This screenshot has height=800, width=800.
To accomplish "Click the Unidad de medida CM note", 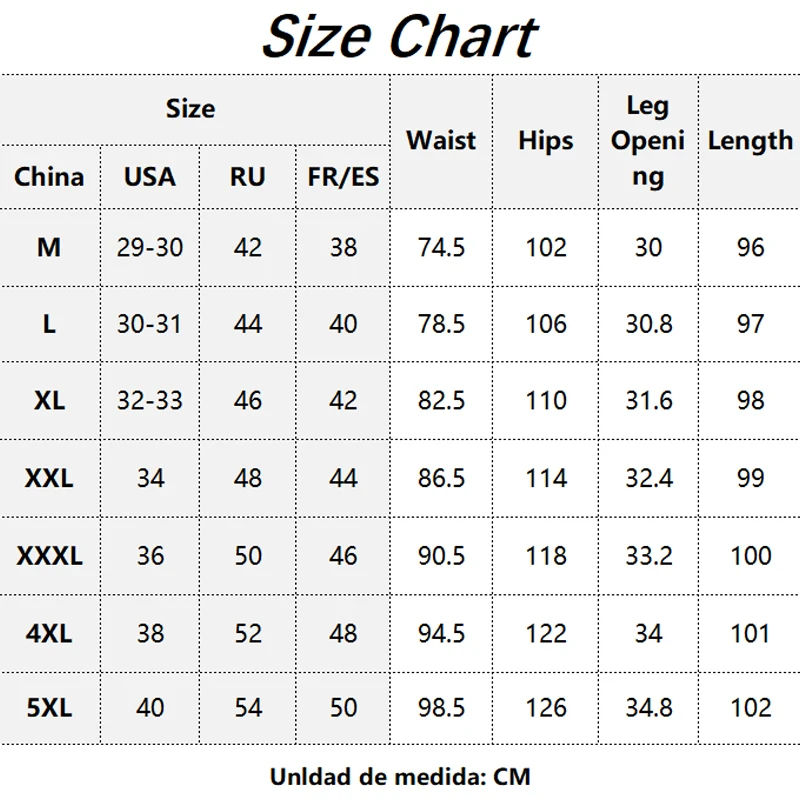I will pos(400,777).
